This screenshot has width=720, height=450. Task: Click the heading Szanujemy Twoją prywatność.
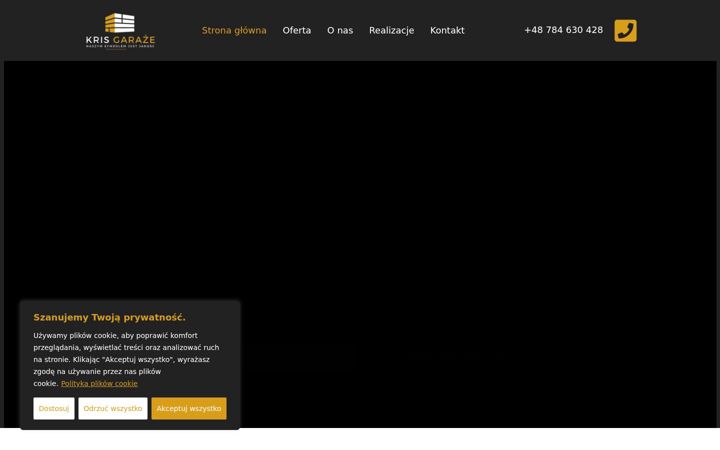109,317
